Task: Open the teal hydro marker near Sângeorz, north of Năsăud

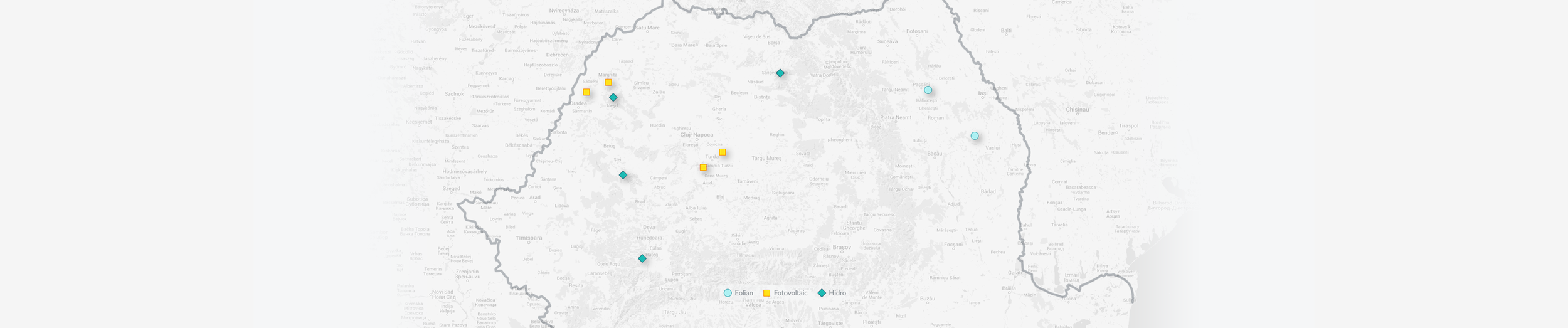Action: tap(780, 73)
